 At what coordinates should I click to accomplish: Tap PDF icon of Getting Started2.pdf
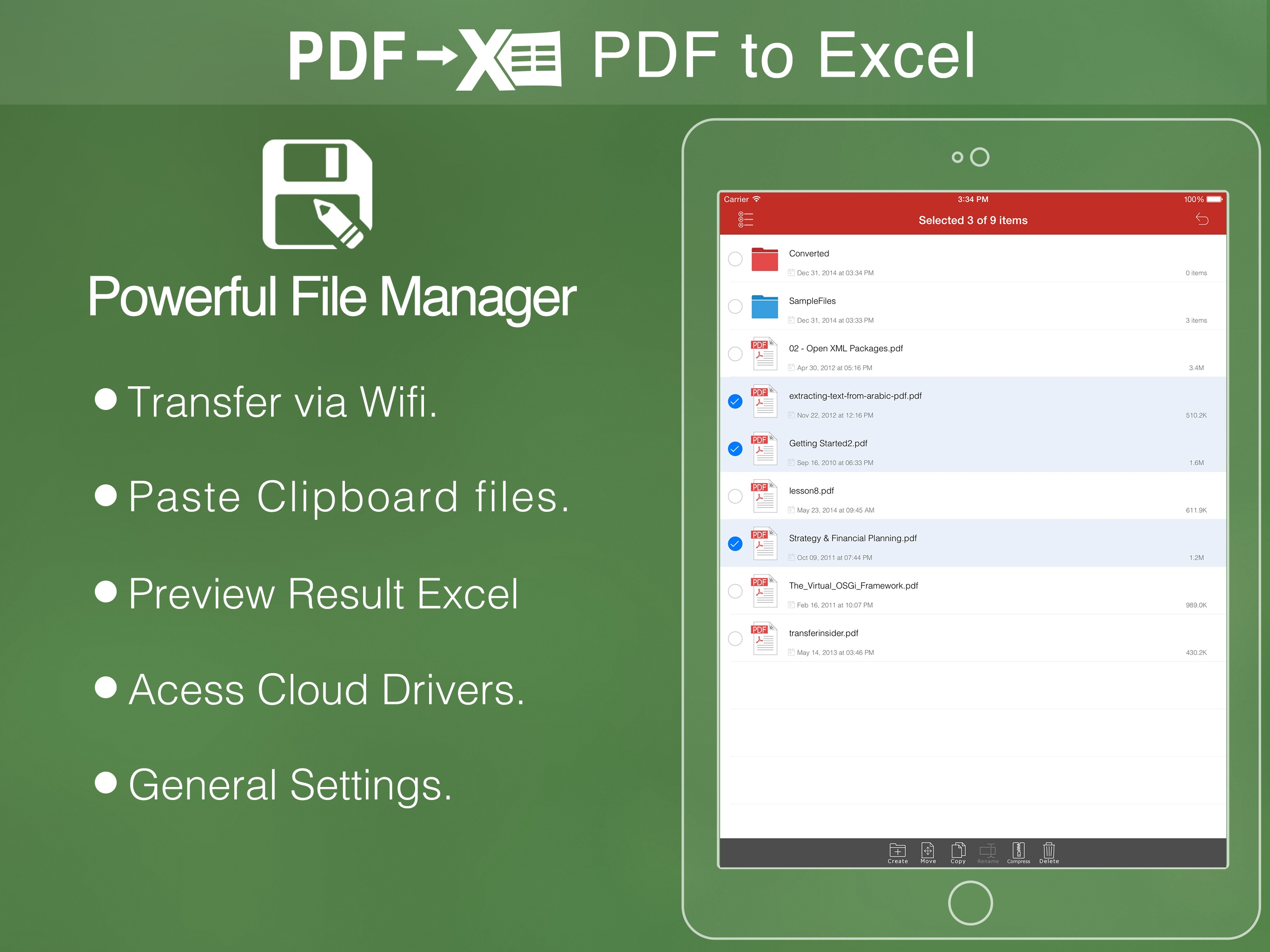pyautogui.click(x=764, y=449)
